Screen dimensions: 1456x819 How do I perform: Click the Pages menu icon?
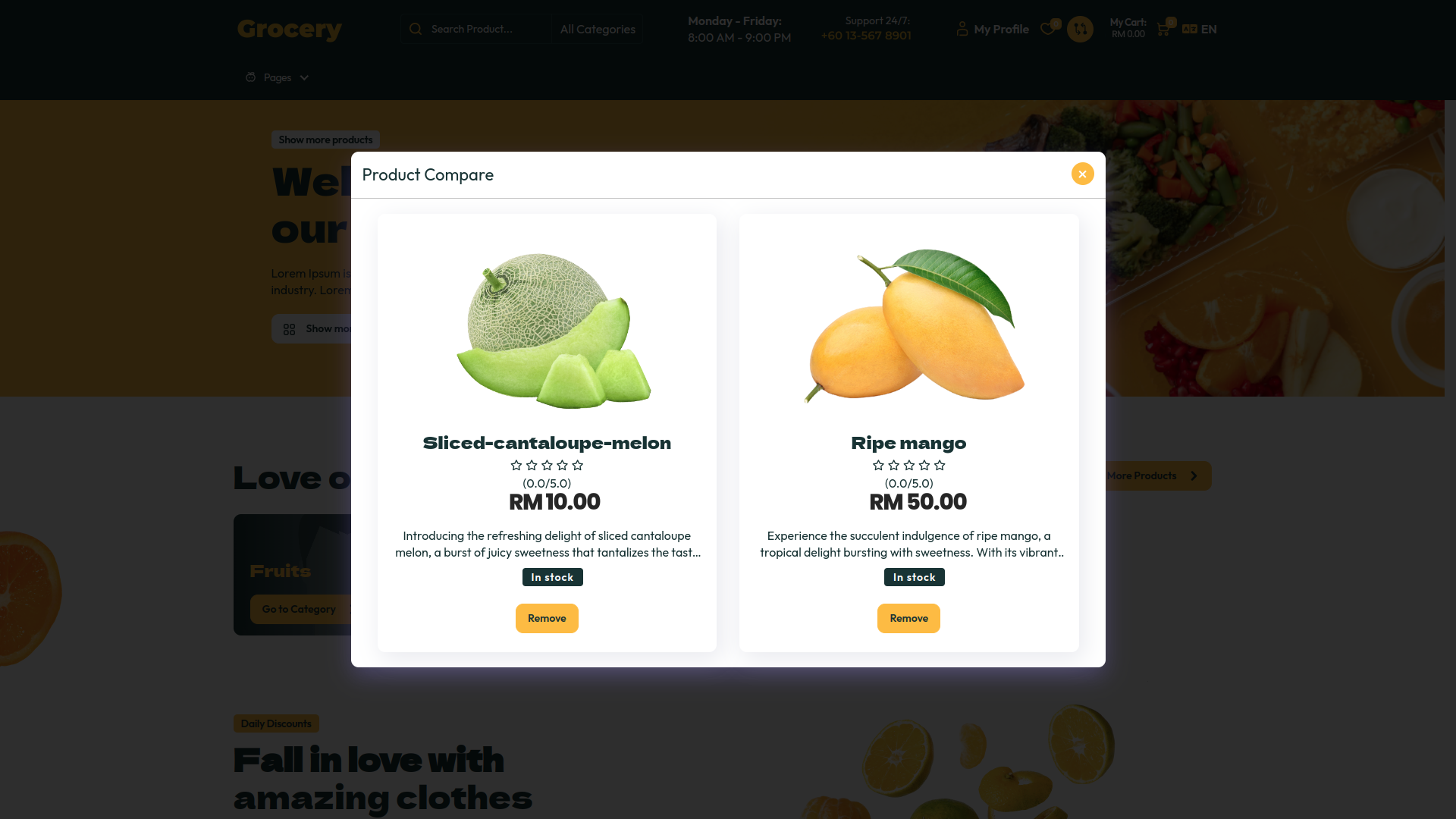click(250, 77)
